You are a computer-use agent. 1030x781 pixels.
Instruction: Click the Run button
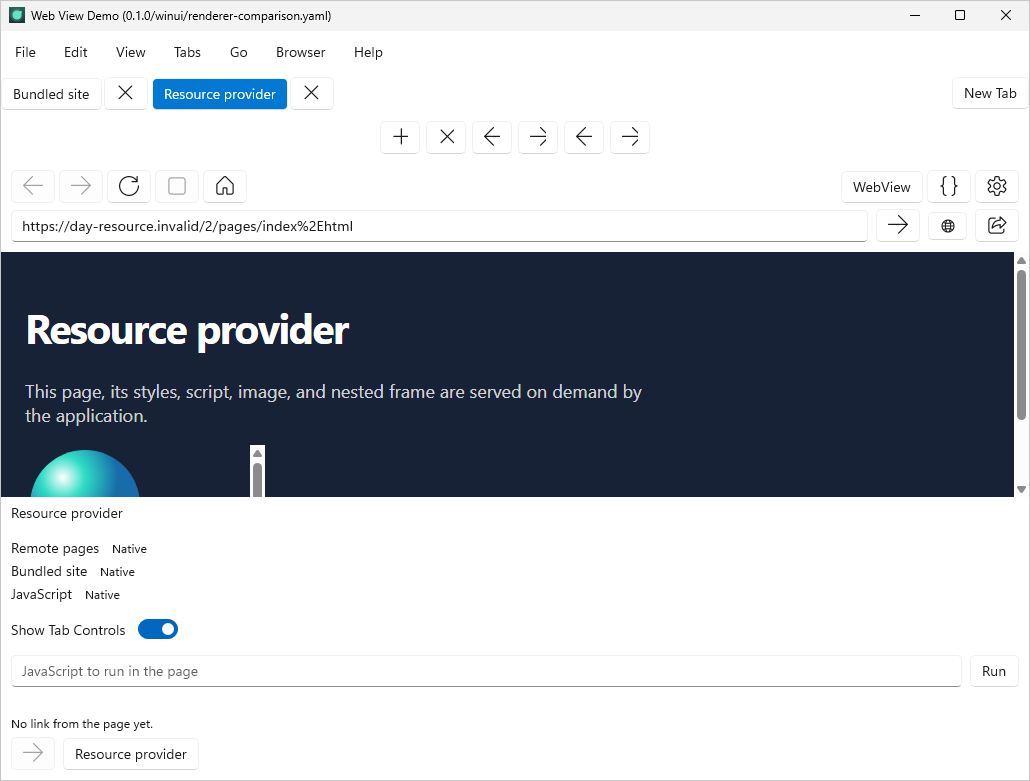[x=994, y=671]
